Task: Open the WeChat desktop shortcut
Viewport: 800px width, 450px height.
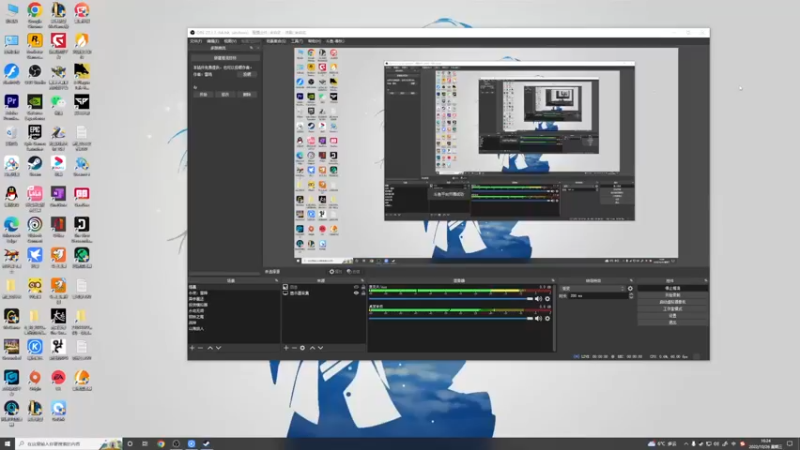Action: point(58,105)
